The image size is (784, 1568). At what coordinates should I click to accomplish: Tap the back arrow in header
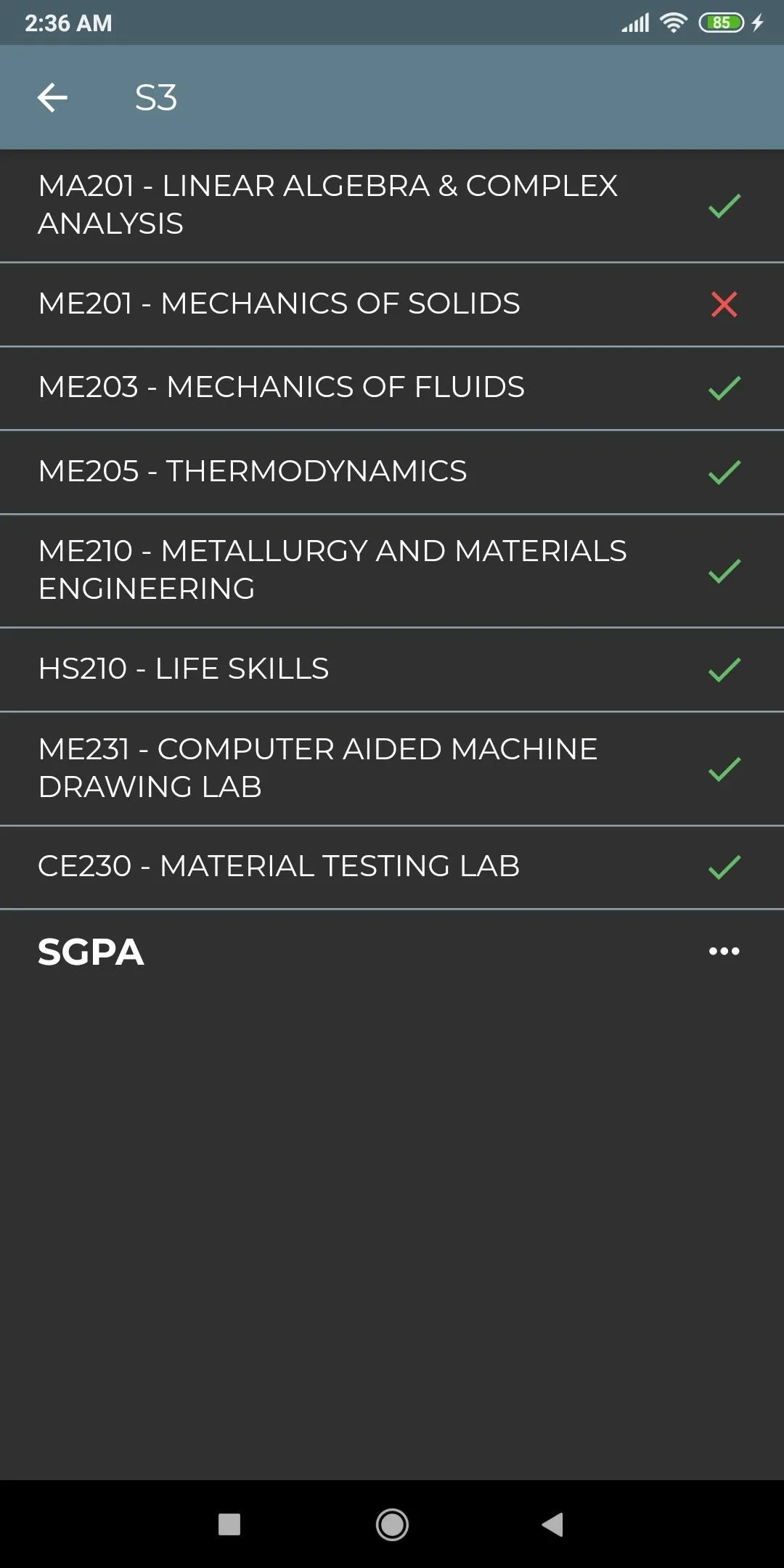click(x=52, y=98)
